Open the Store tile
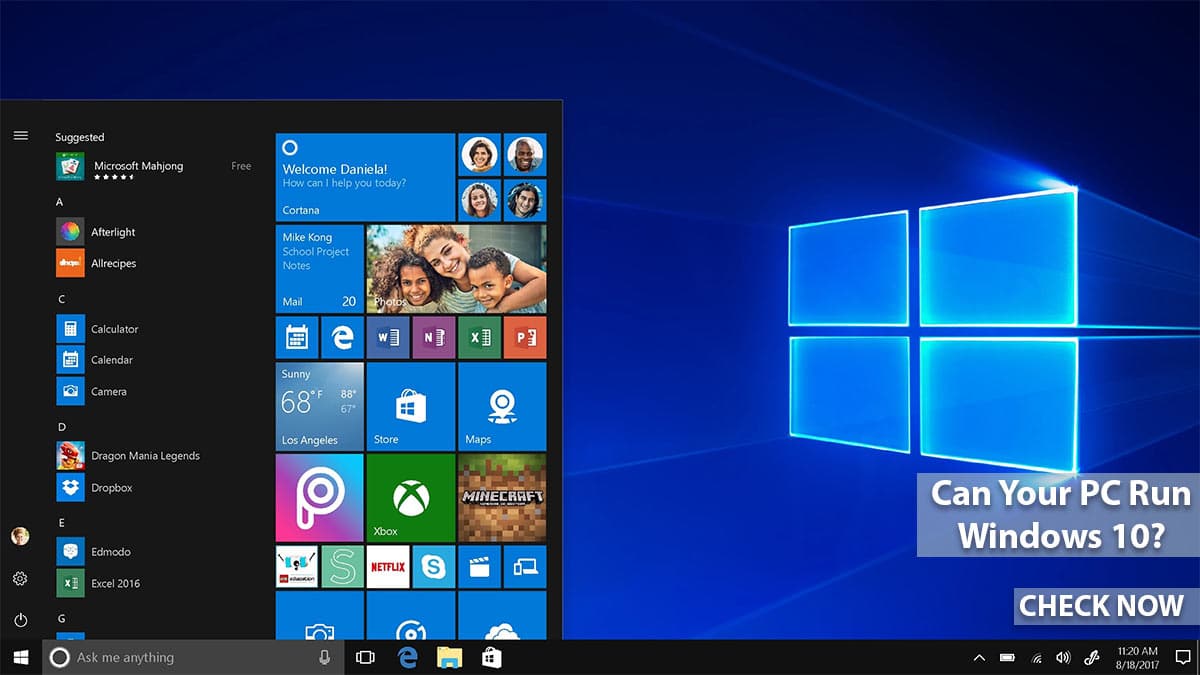This screenshot has height=675, width=1200. [x=411, y=406]
